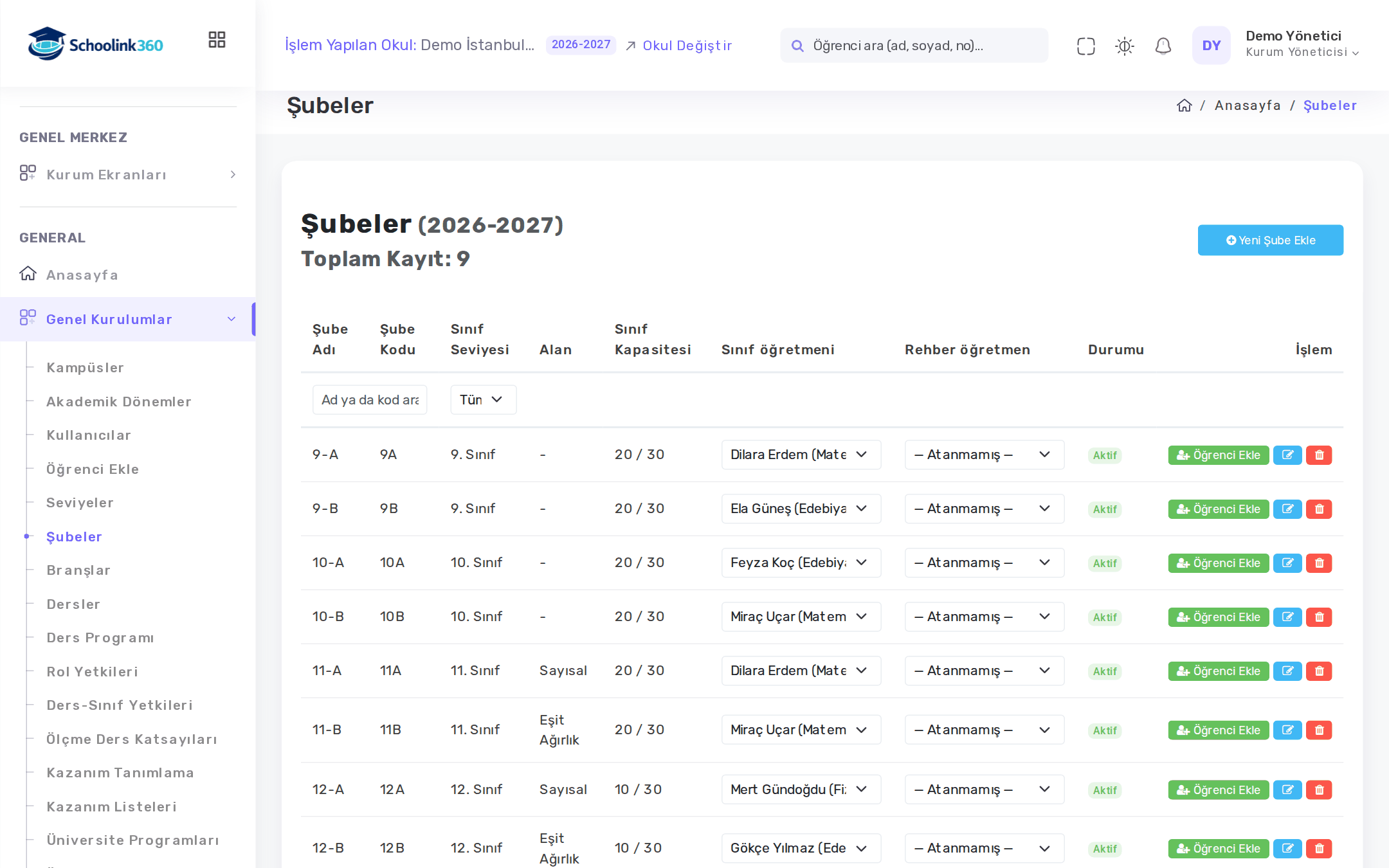
Task: Click Aktif status badge for 12-B
Action: [x=1104, y=849]
